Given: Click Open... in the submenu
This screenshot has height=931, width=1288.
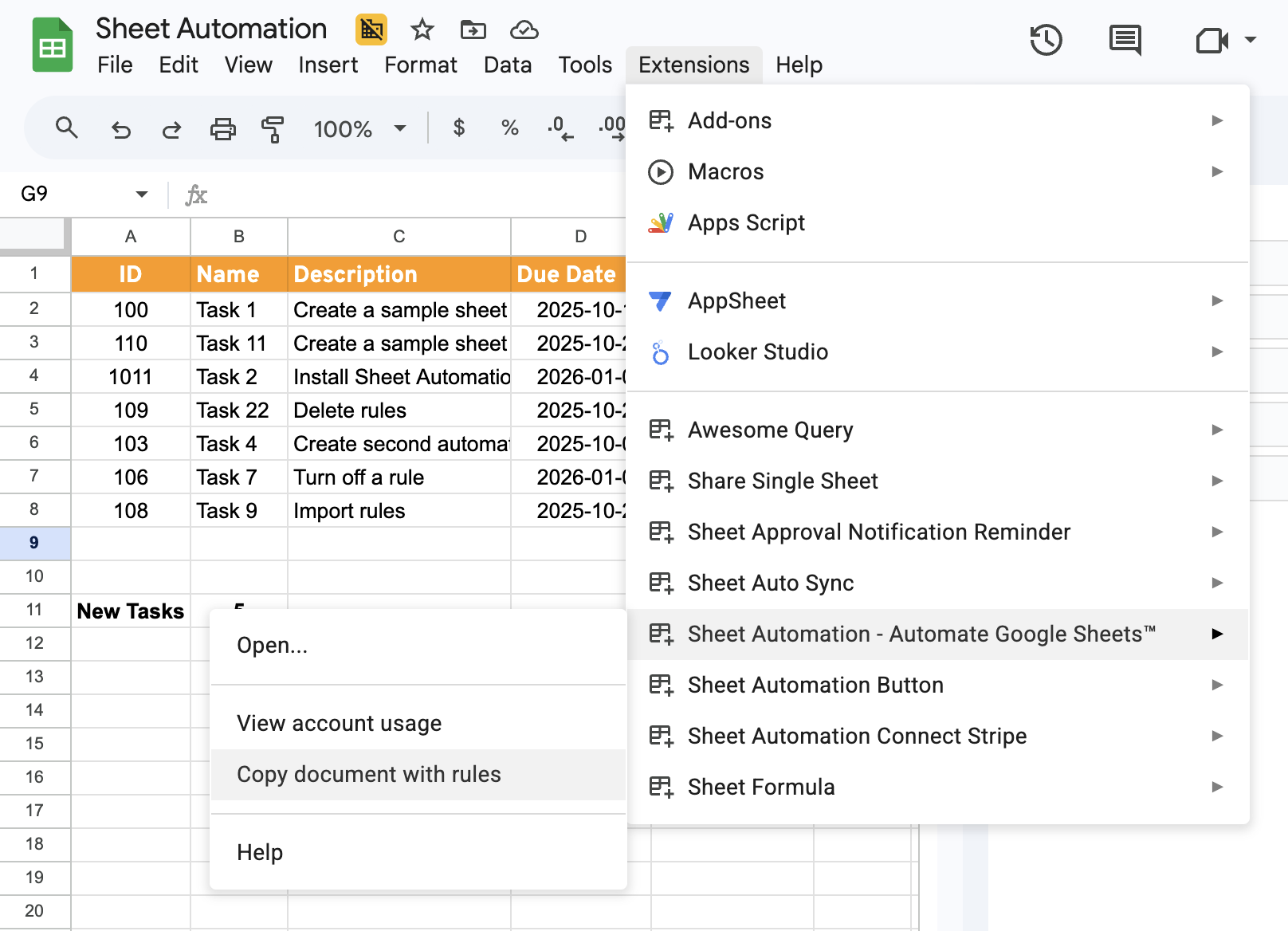Looking at the screenshot, I should (x=272, y=645).
